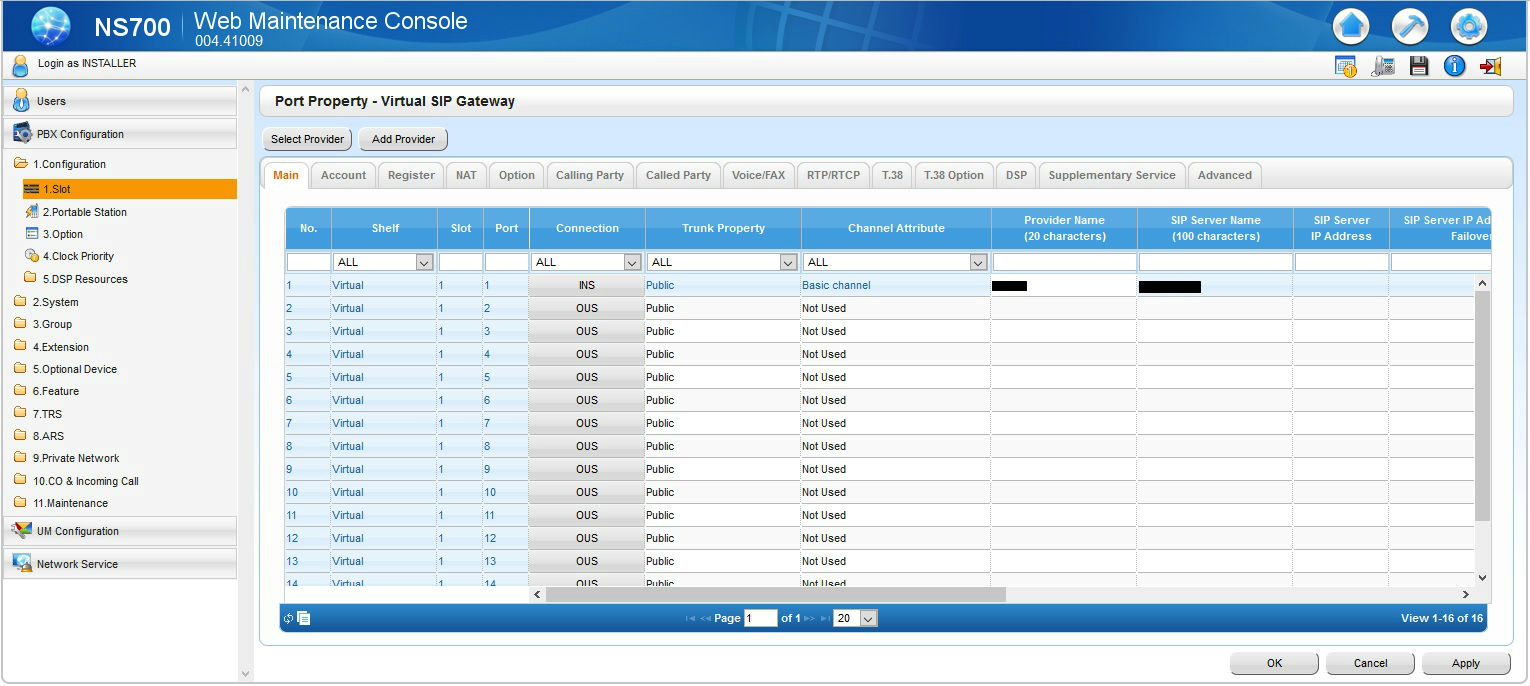1530x686 pixels.
Task: Click the Select Provider button
Action: coord(307,139)
